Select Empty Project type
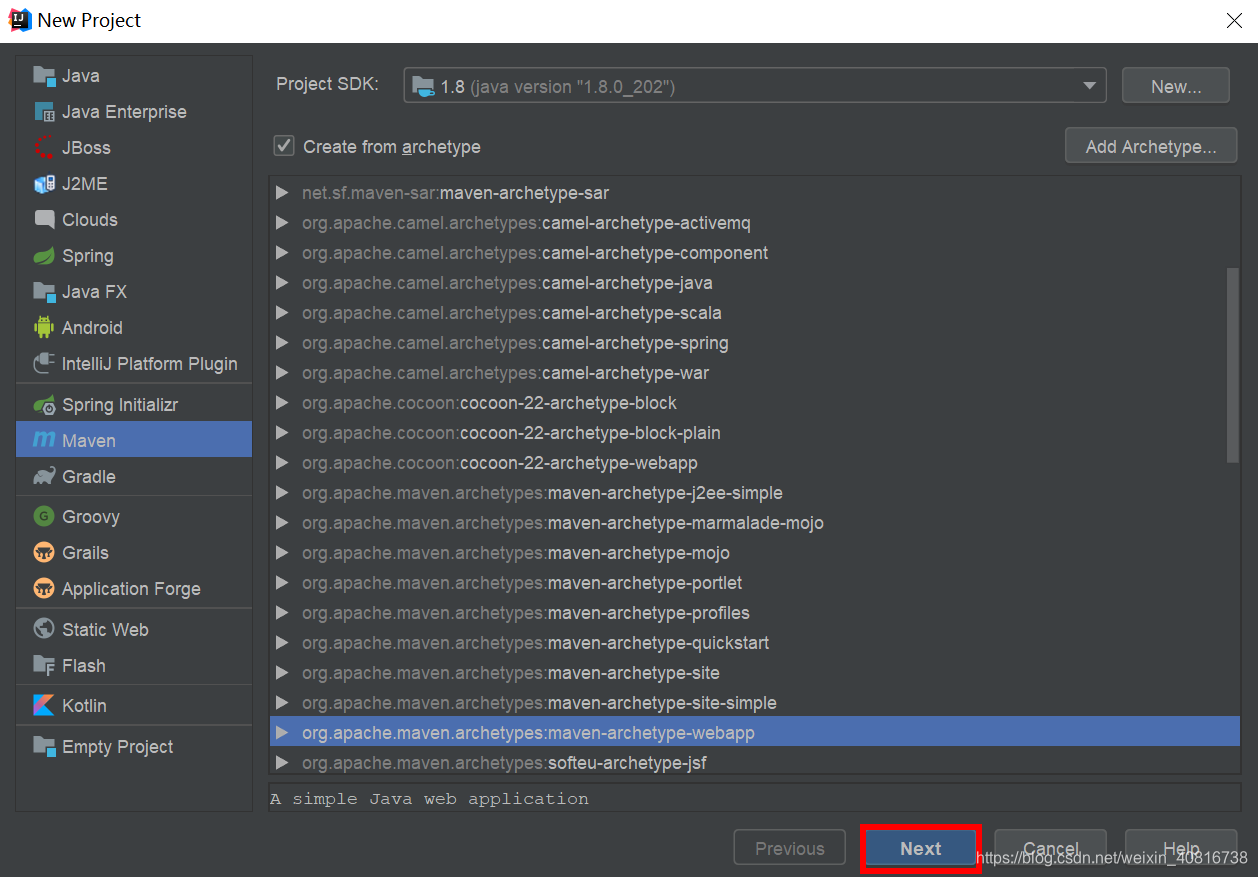Viewport: 1258px width, 877px height. click(x=134, y=747)
